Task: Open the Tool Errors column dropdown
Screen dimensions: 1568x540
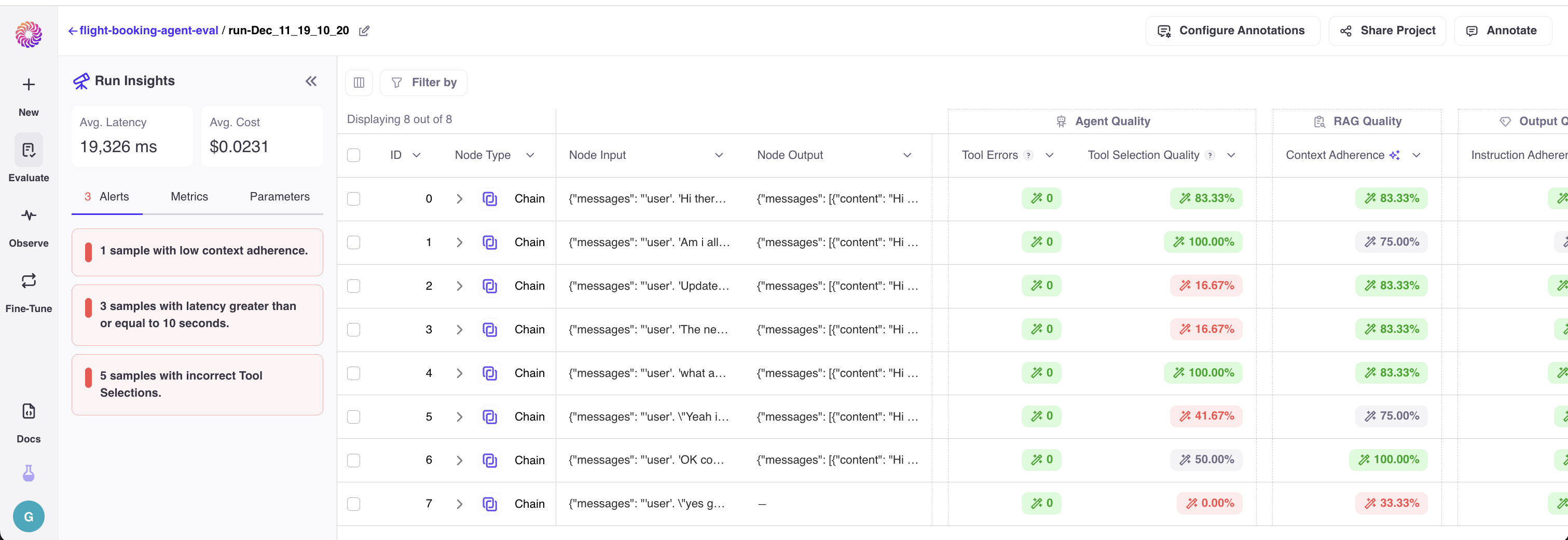Action: coord(1049,155)
